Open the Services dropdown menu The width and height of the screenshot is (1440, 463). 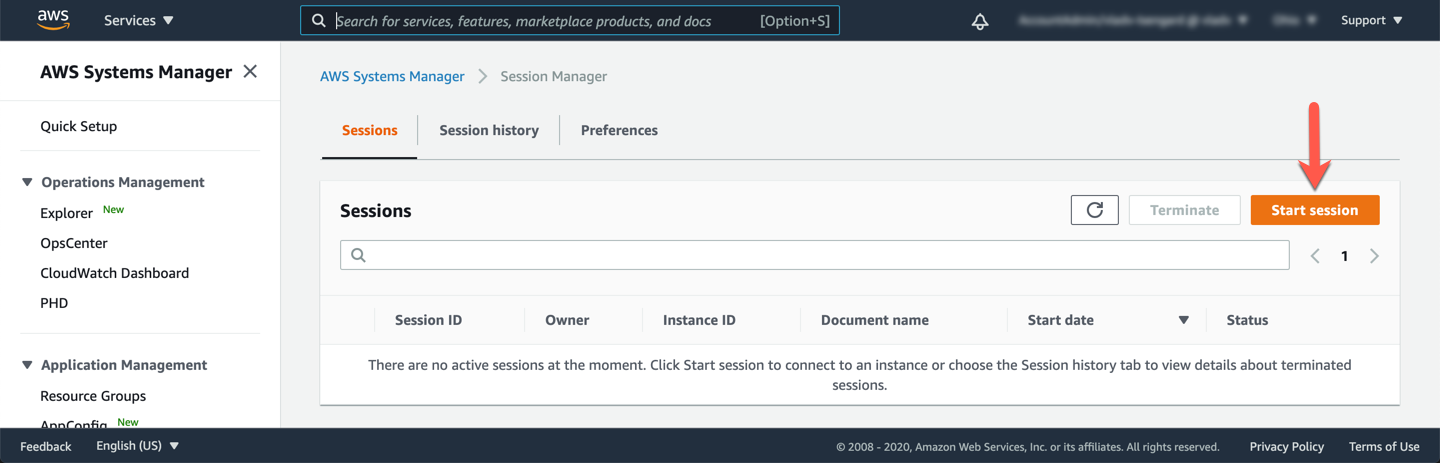pos(139,20)
